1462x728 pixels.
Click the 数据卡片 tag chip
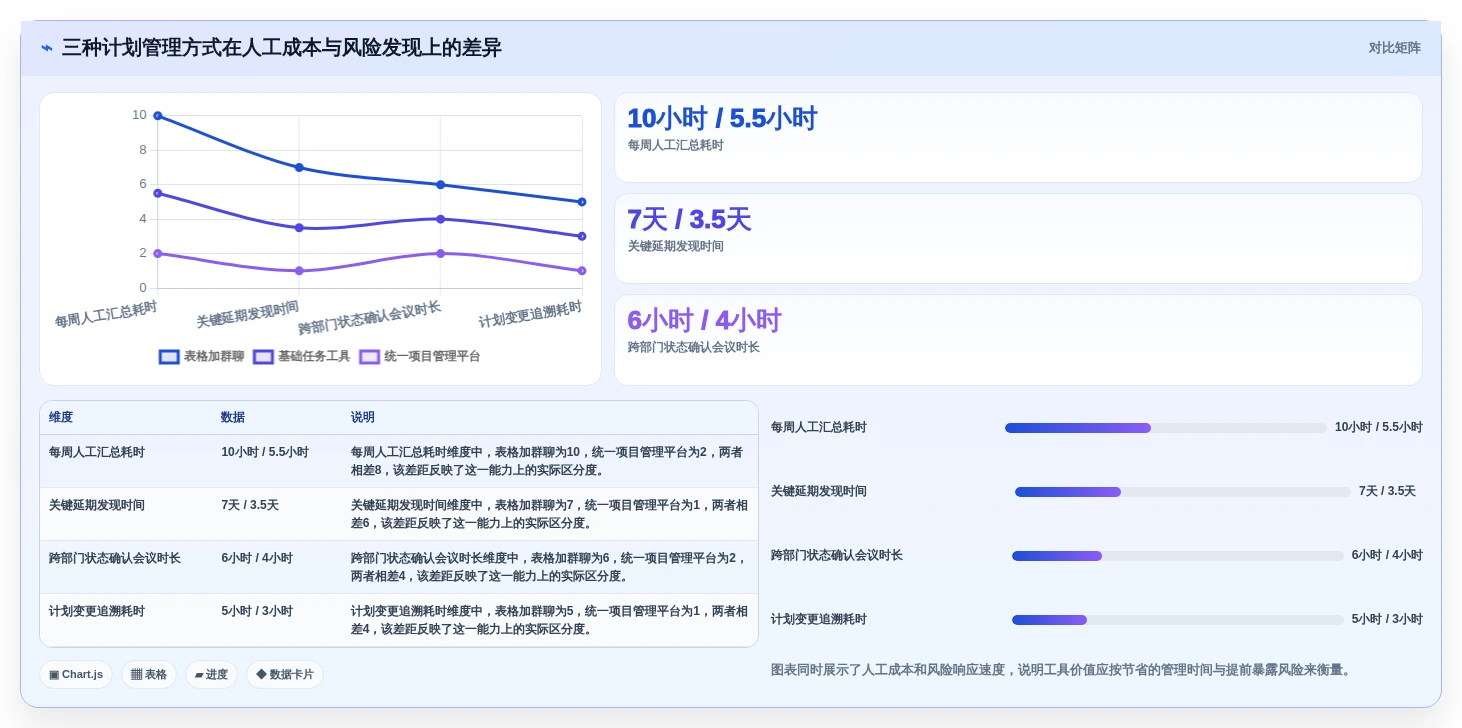click(285, 674)
